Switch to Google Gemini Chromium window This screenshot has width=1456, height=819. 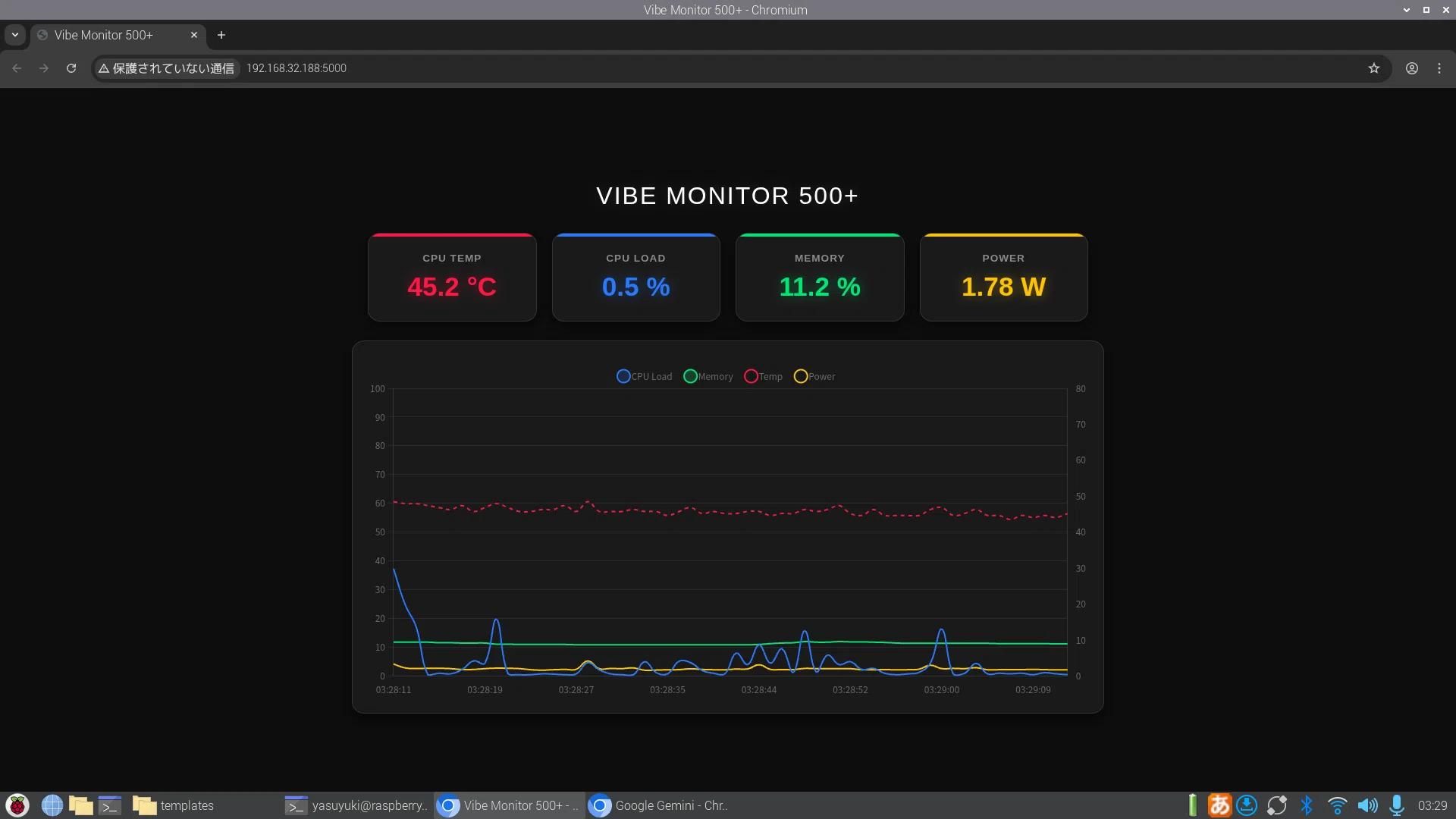[660, 805]
